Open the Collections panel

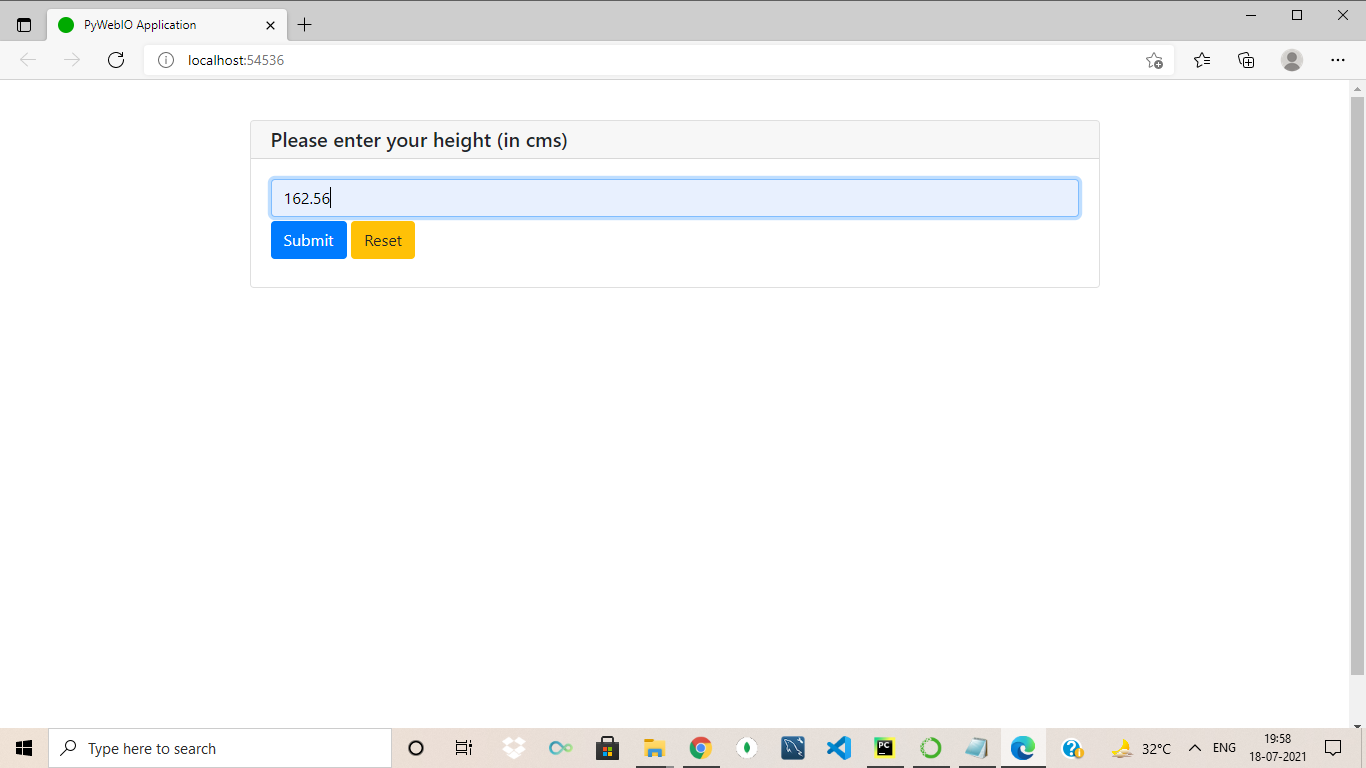coord(1246,60)
